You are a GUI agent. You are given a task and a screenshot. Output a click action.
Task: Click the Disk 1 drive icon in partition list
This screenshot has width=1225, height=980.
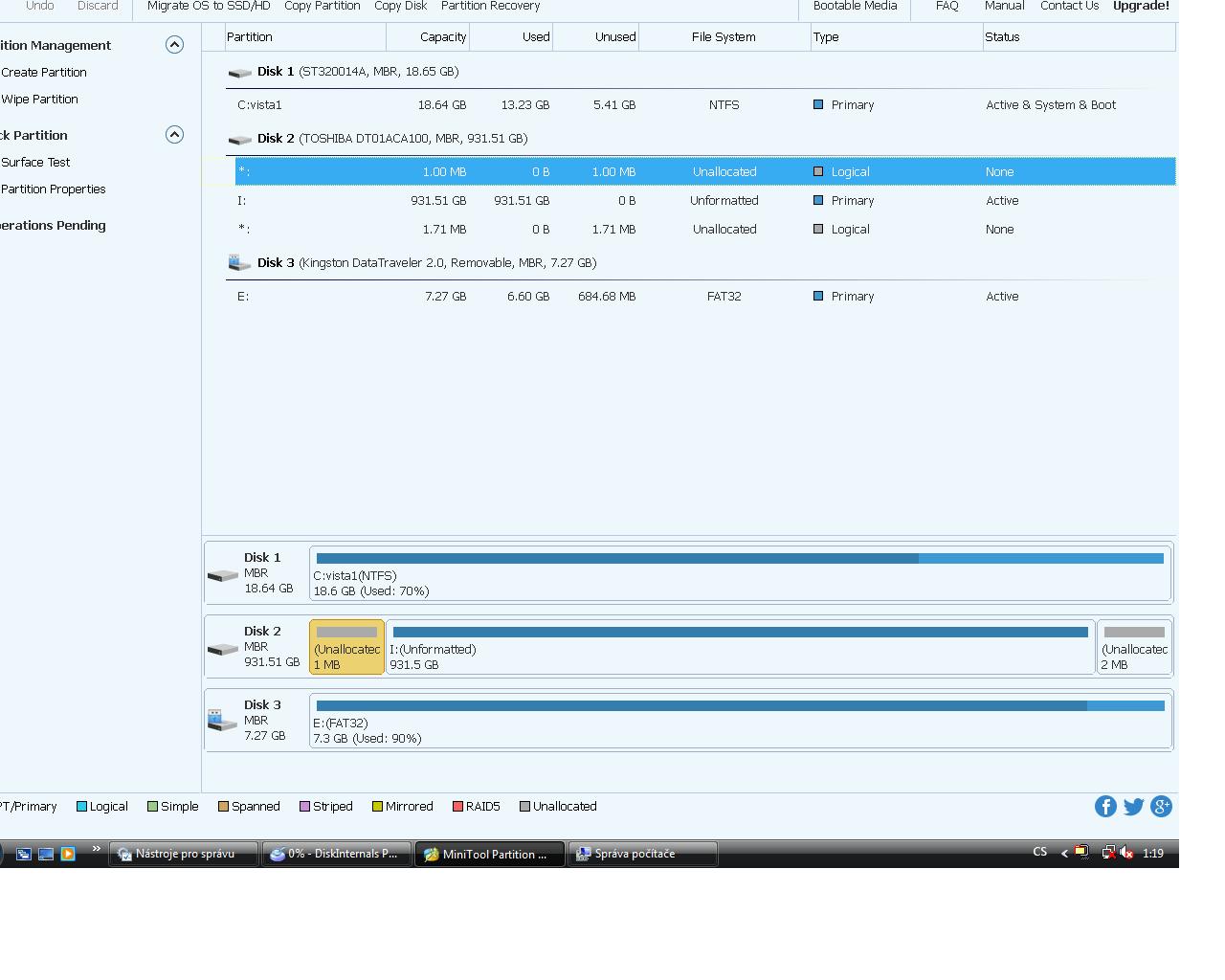tap(239, 73)
